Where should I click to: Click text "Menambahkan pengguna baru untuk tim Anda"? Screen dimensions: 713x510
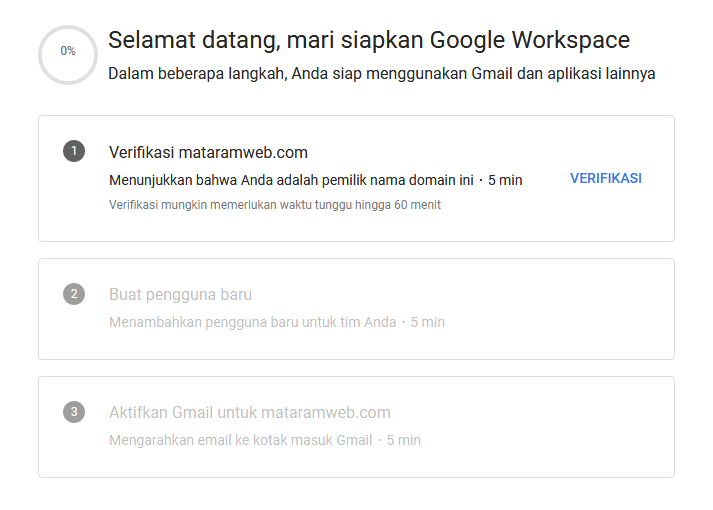252,322
